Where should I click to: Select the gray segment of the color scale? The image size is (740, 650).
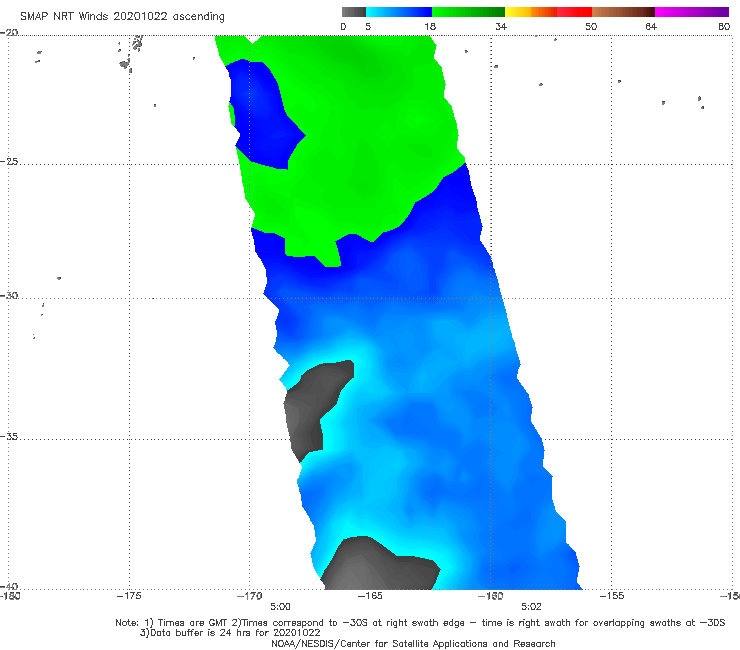coord(354,12)
